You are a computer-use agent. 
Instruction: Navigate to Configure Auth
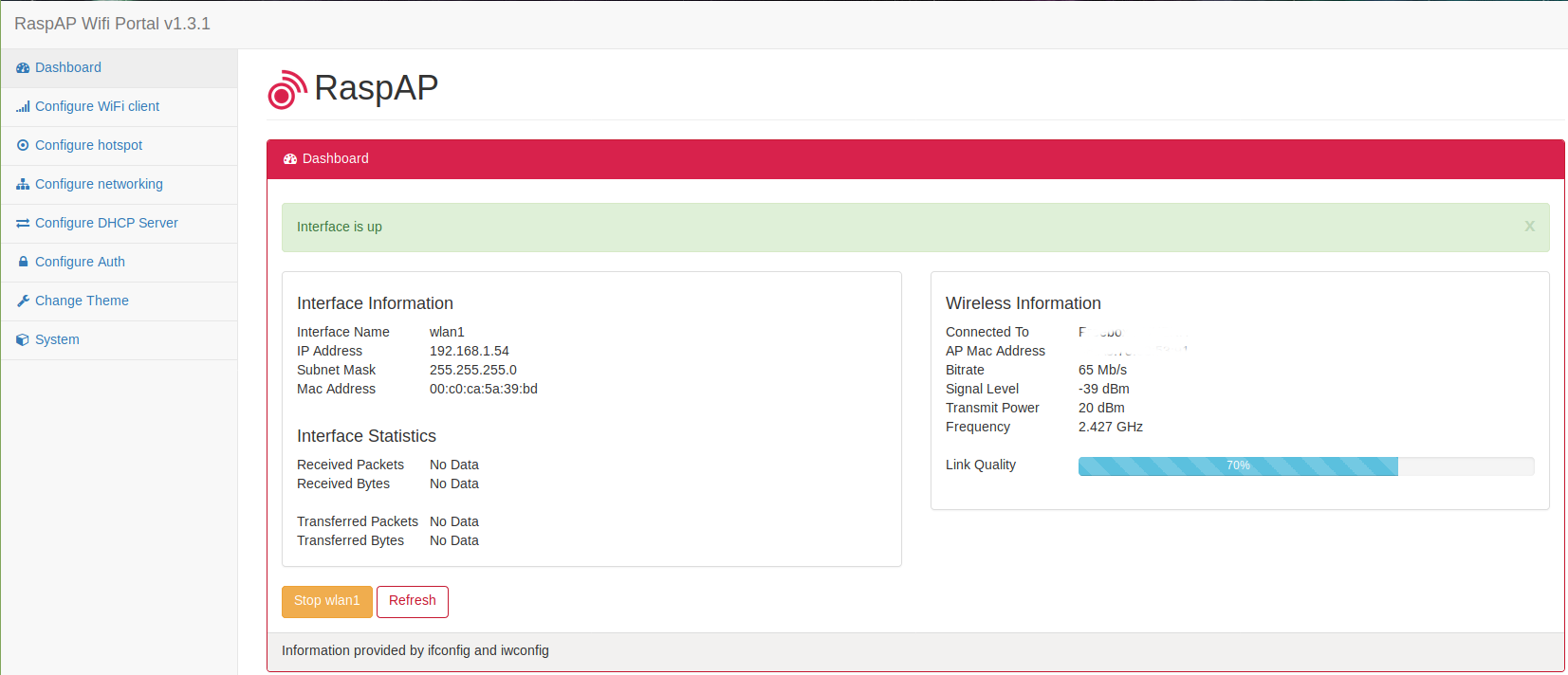pyautogui.click(x=120, y=263)
